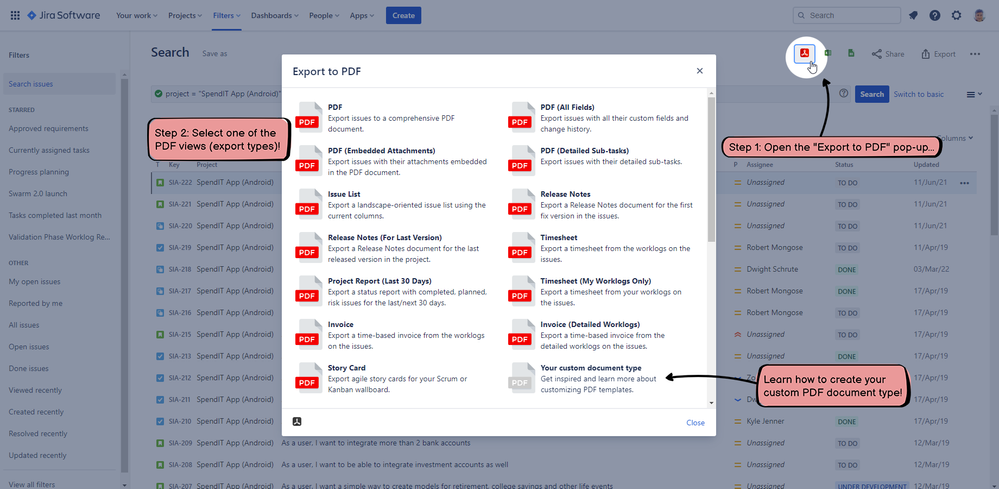Screen dimensions: 999x489
Task: Expand the Filters menu
Action: tap(227, 15)
